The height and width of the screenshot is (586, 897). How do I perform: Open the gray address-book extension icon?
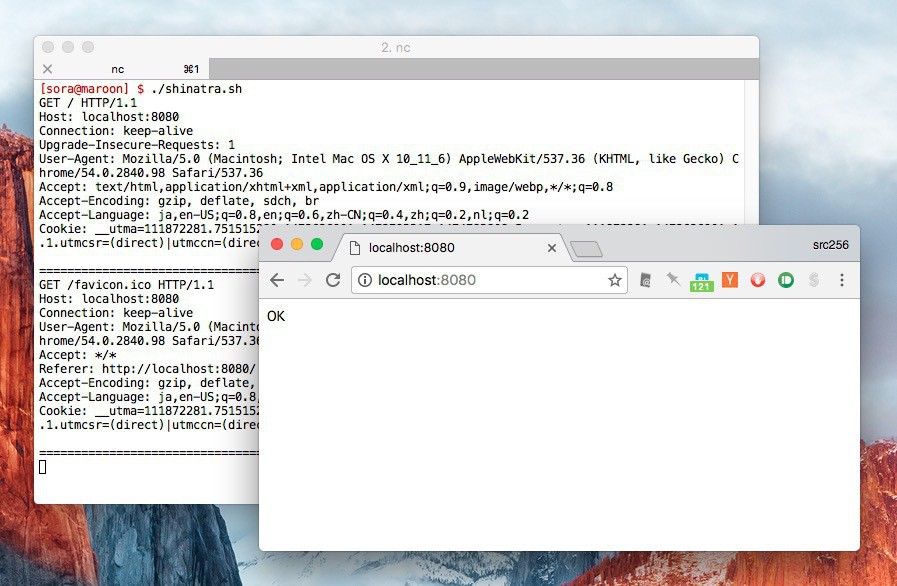(645, 280)
